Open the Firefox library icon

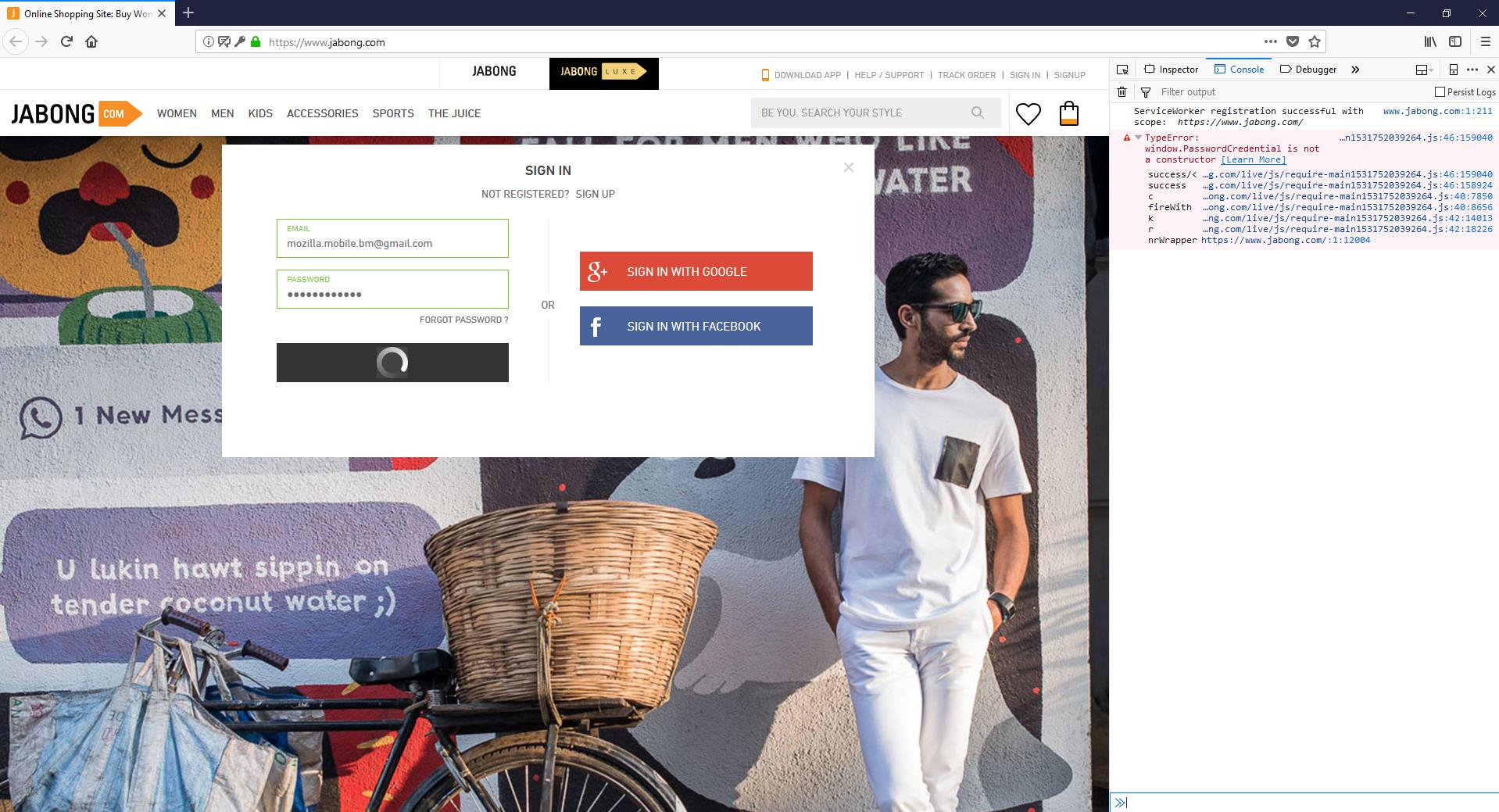[x=1429, y=42]
